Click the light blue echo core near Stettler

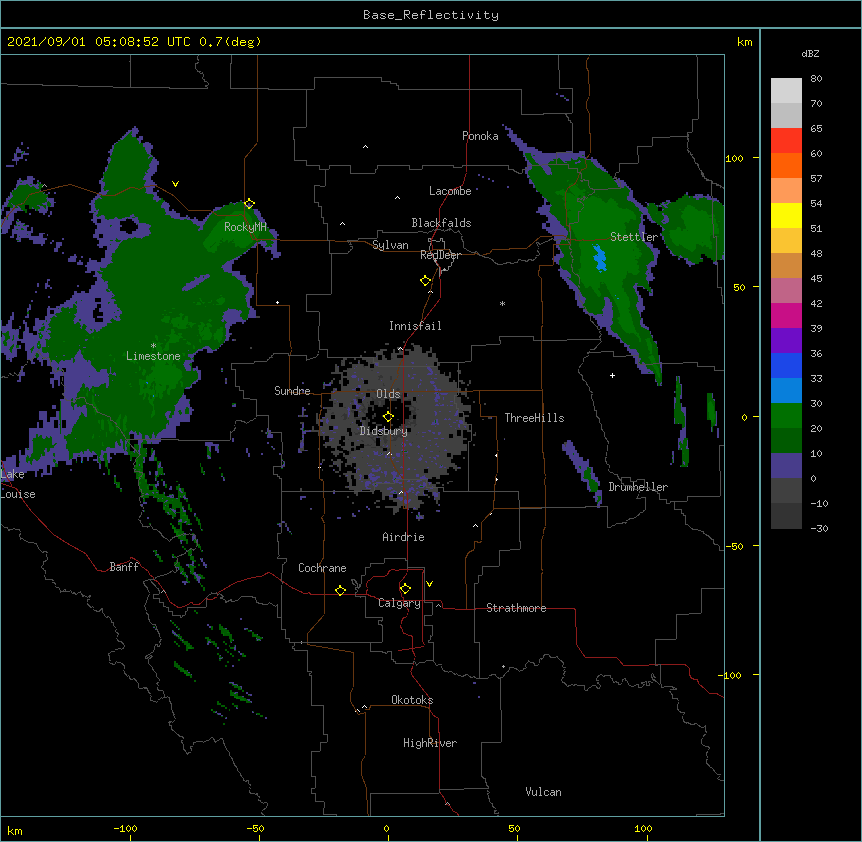[599, 258]
